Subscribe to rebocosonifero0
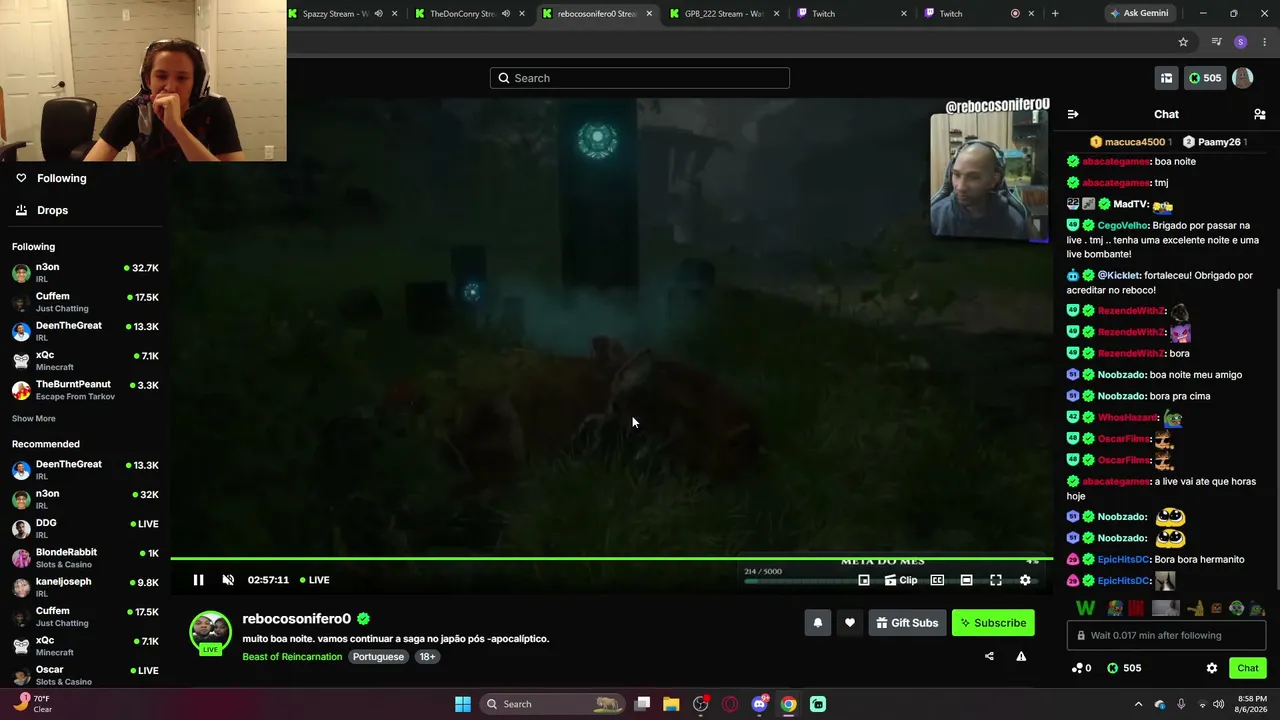The width and height of the screenshot is (1280, 720). click(x=993, y=623)
